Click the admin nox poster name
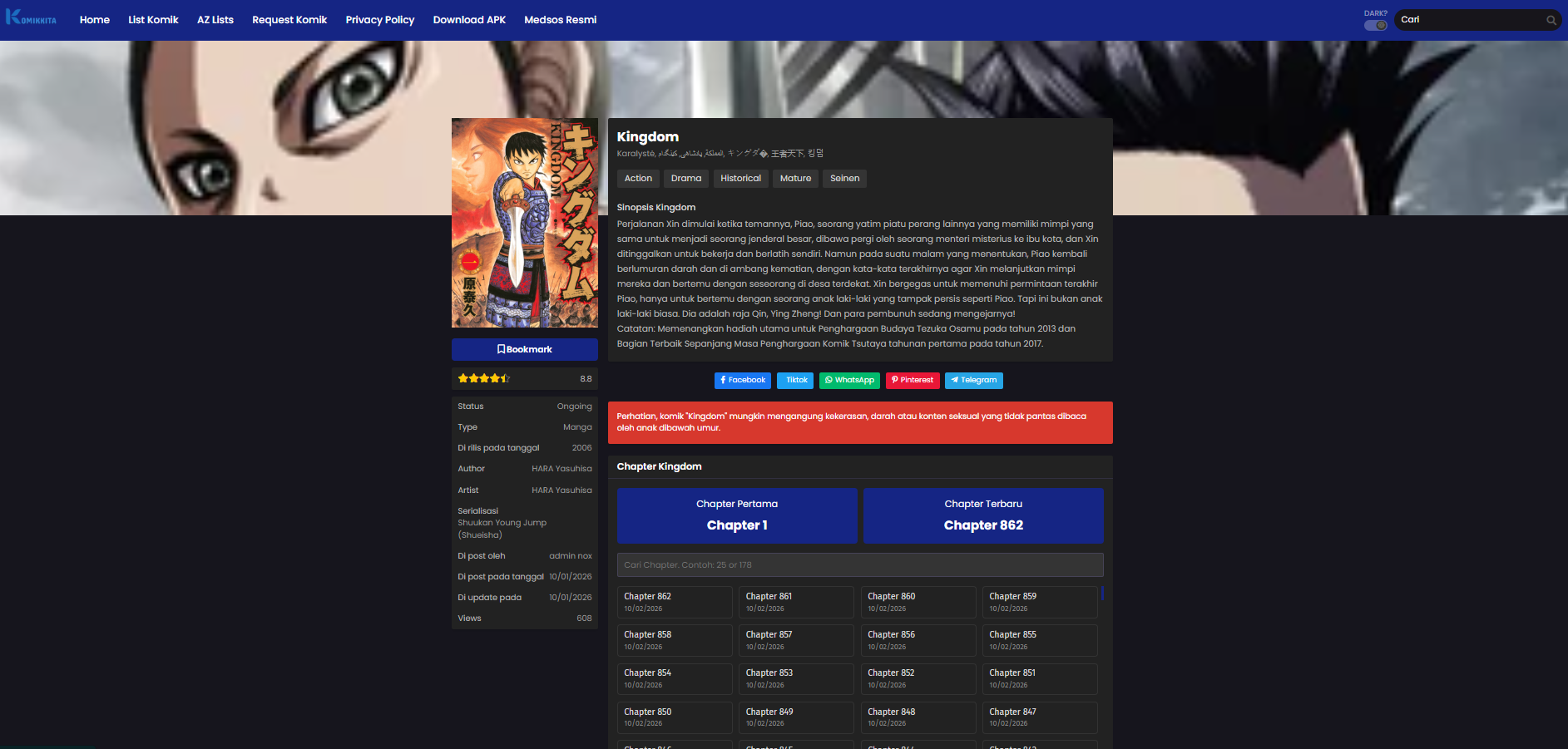 click(x=571, y=556)
